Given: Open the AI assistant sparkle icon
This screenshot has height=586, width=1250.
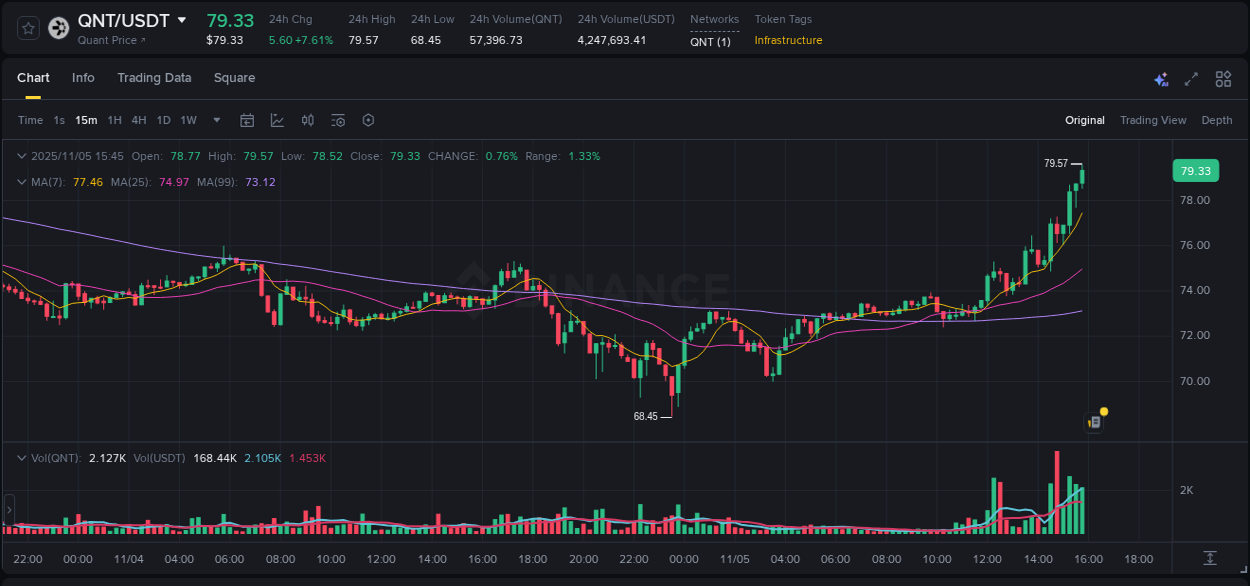Looking at the screenshot, I should (x=1161, y=79).
